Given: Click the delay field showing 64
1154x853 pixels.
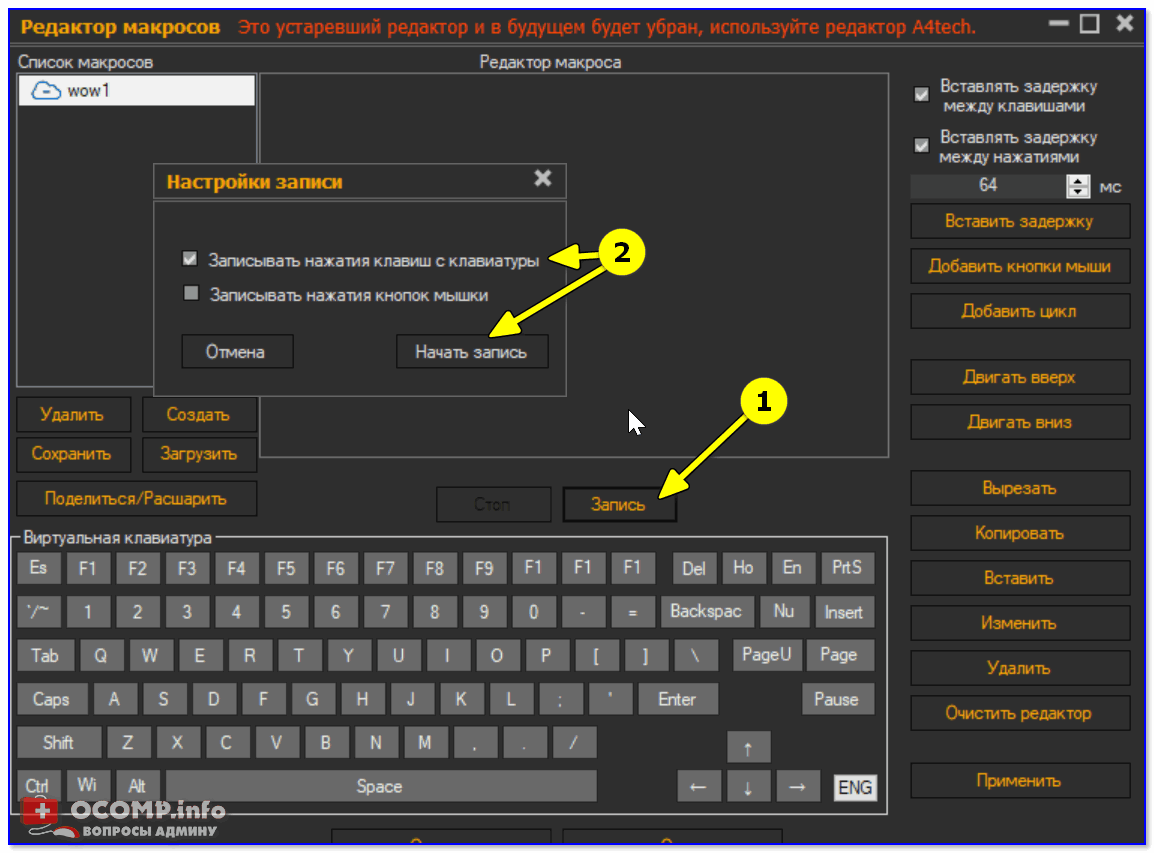Looking at the screenshot, I should tap(987, 186).
